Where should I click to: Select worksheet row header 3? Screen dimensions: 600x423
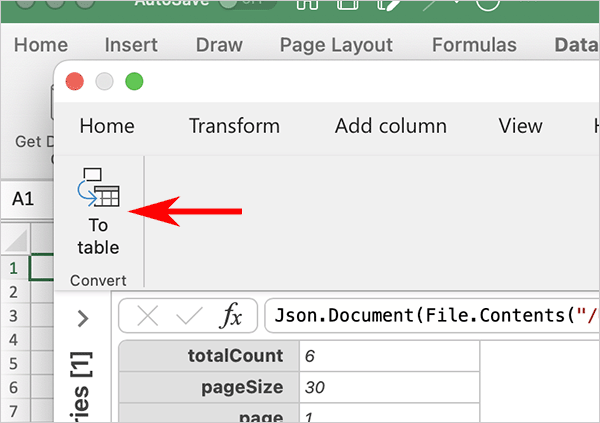click(14, 315)
